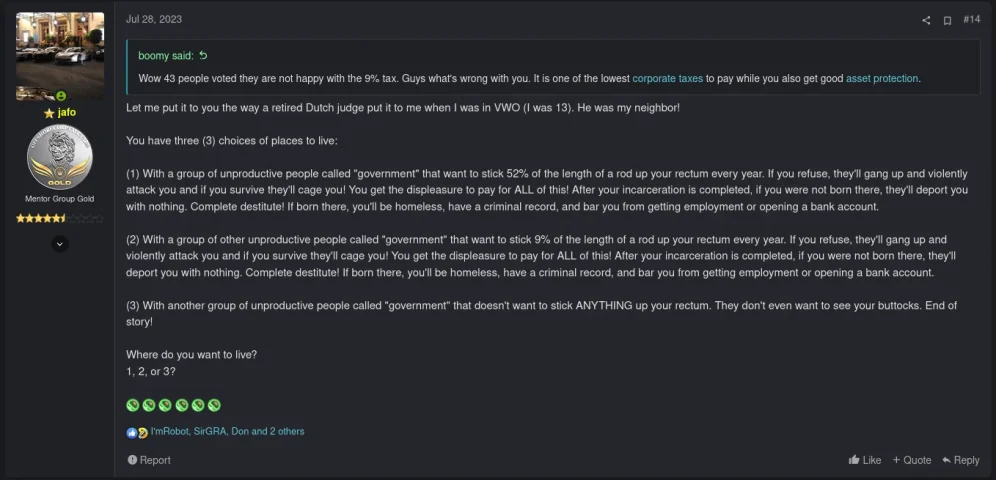Click the share icon next to post #14
The width and height of the screenshot is (996, 480).
pos(926,20)
